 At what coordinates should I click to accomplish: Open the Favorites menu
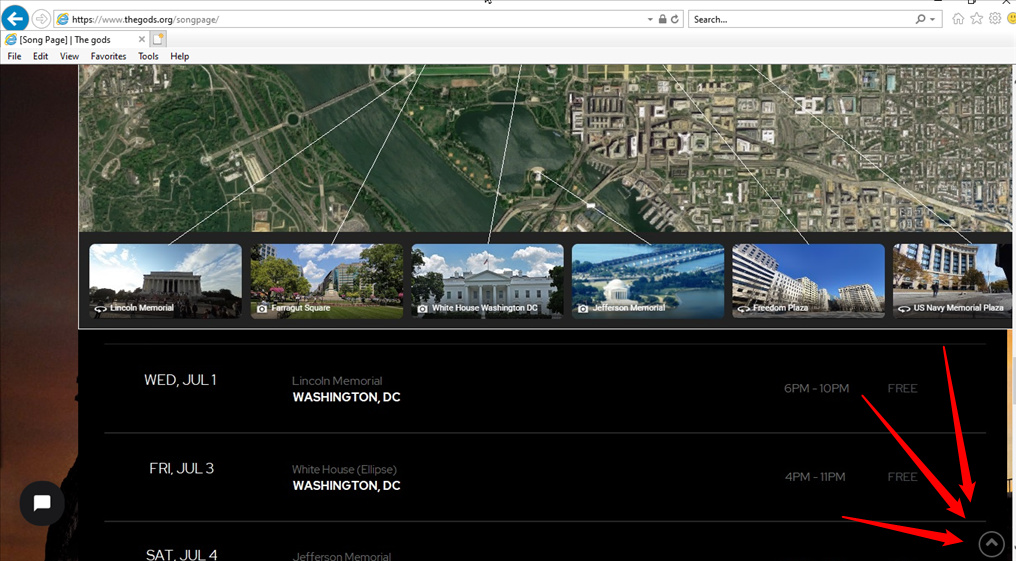(108, 56)
